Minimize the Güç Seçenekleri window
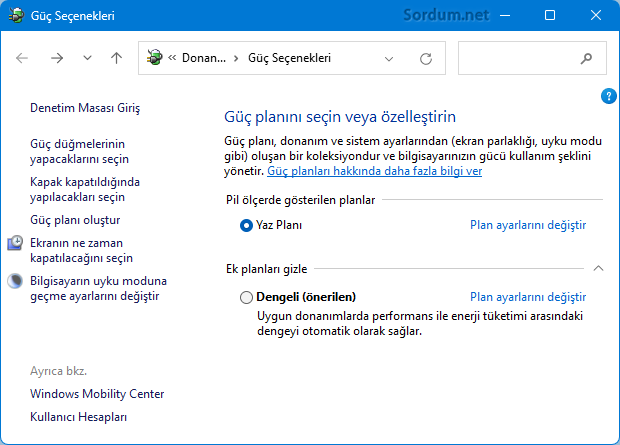The height and width of the screenshot is (445, 620). point(505,16)
